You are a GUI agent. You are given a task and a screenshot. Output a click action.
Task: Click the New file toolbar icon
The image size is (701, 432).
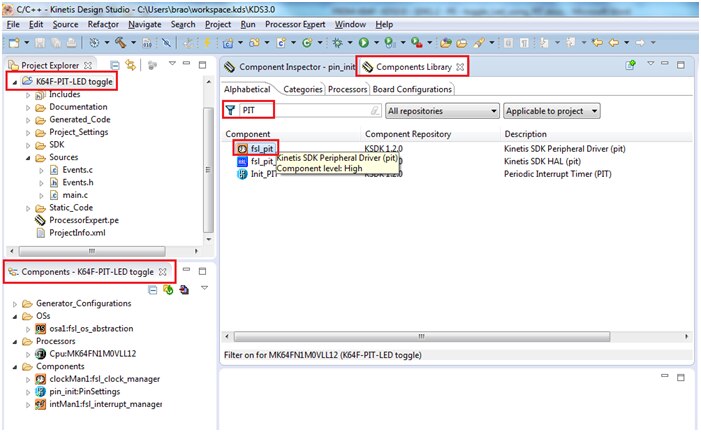click(14, 42)
